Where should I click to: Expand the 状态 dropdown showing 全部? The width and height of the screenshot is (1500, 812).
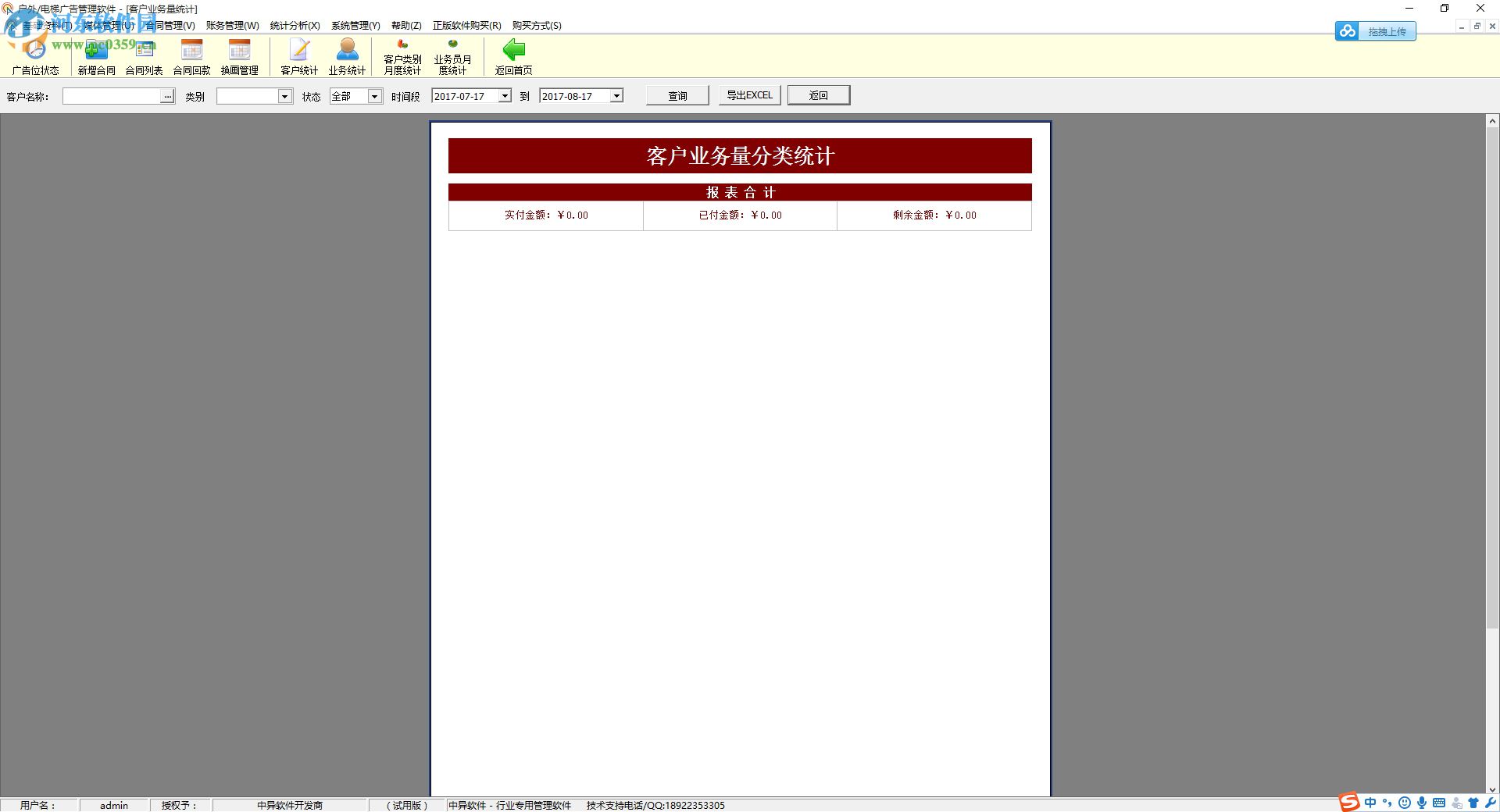tap(375, 96)
